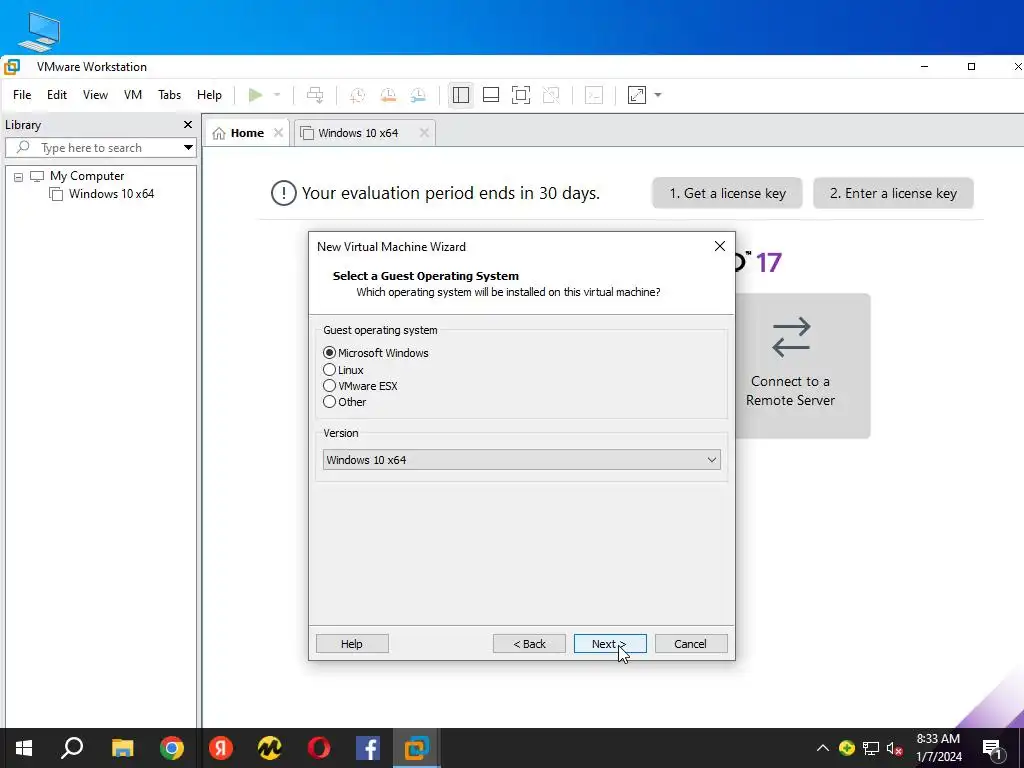Click the green Power On play icon
Image resolution: width=1024 pixels, height=768 pixels.
255,95
